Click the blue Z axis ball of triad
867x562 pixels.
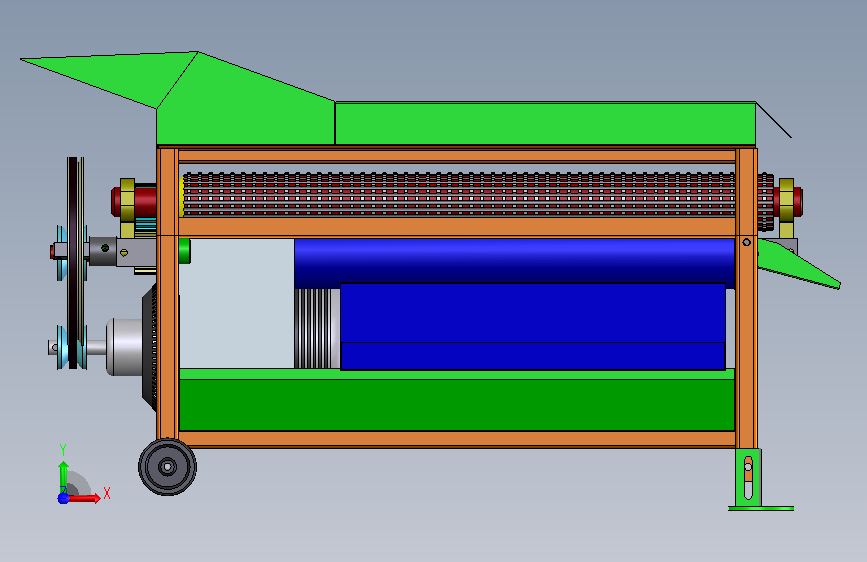(63, 498)
